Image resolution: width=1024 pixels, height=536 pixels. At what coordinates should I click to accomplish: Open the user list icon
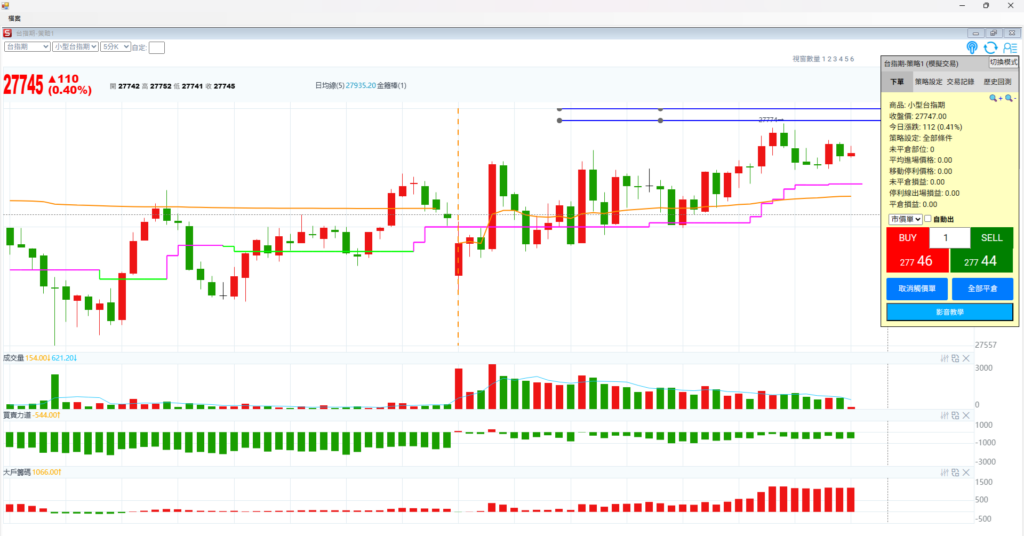[x=1008, y=47]
